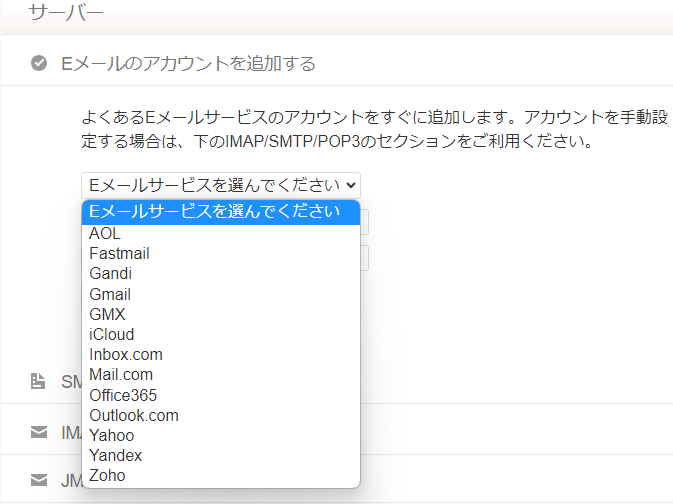Select Yahoo email service

(221, 436)
